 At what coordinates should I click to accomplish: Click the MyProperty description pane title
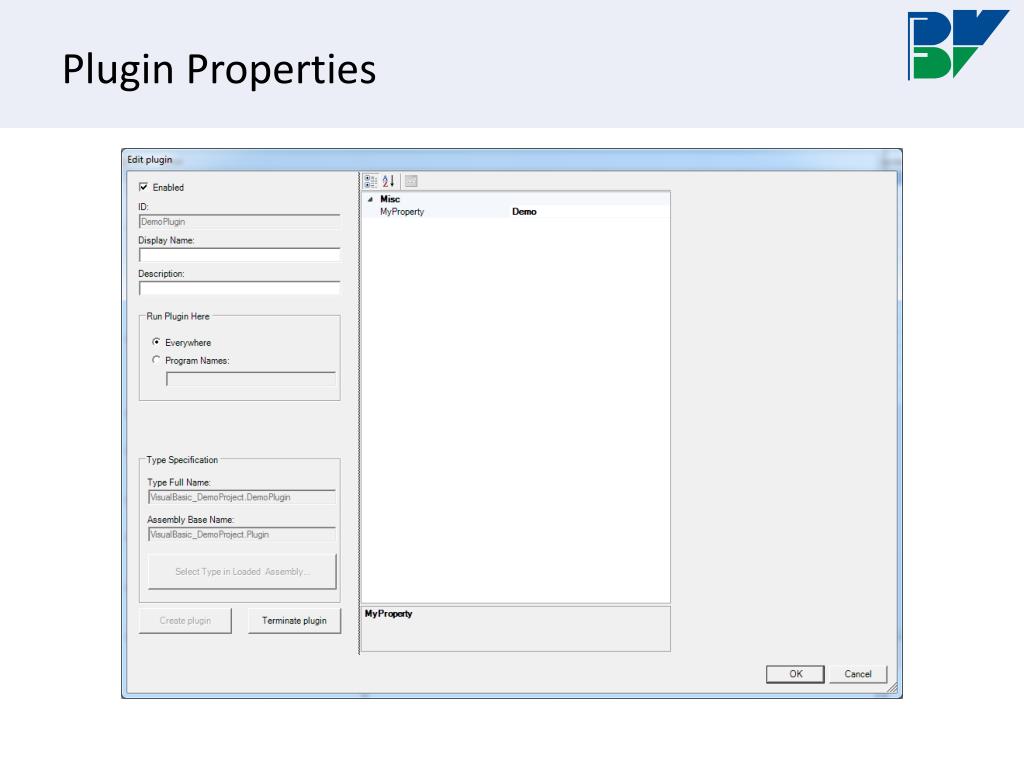(x=389, y=614)
